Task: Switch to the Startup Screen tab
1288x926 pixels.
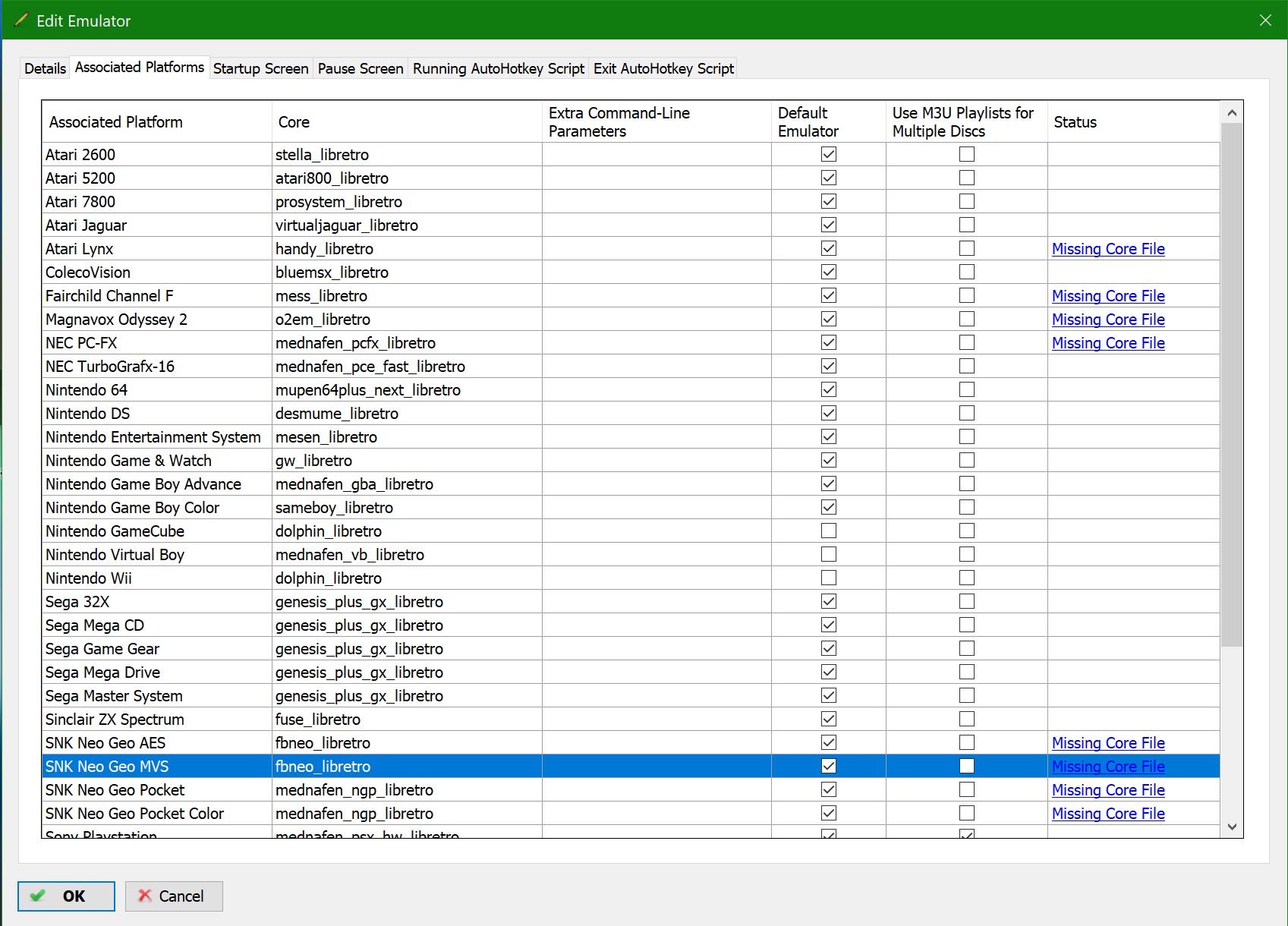Action: point(260,68)
